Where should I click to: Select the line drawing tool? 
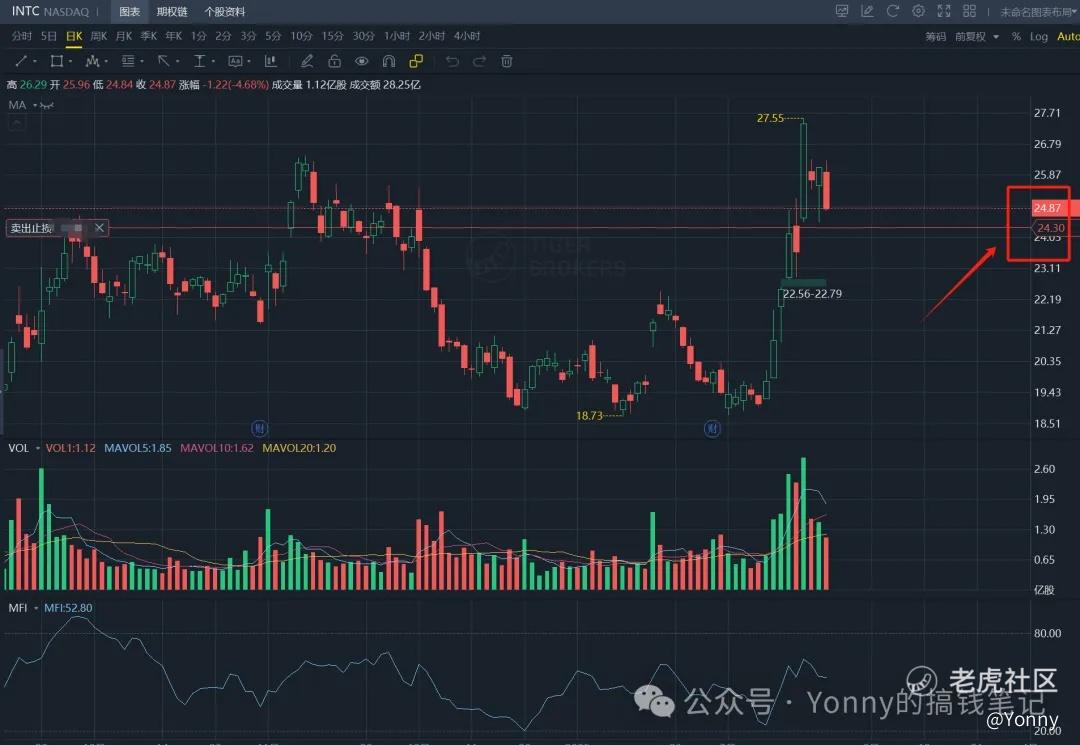pos(21,61)
